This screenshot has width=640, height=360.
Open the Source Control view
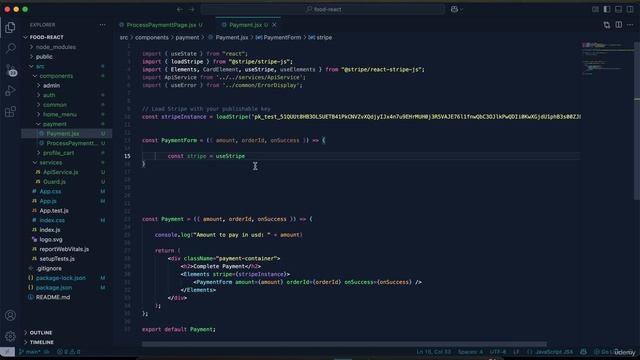coord(10,70)
